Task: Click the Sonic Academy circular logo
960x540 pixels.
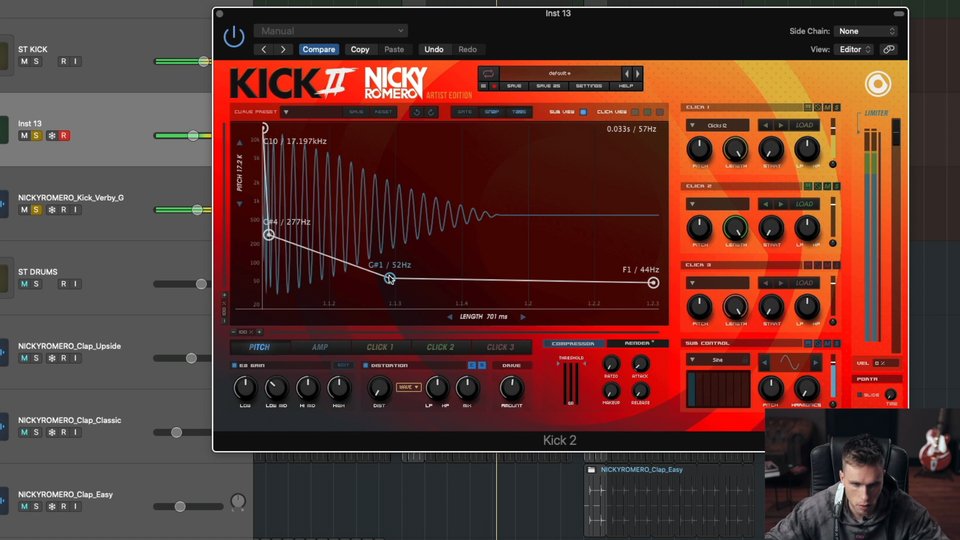Action: [x=877, y=84]
